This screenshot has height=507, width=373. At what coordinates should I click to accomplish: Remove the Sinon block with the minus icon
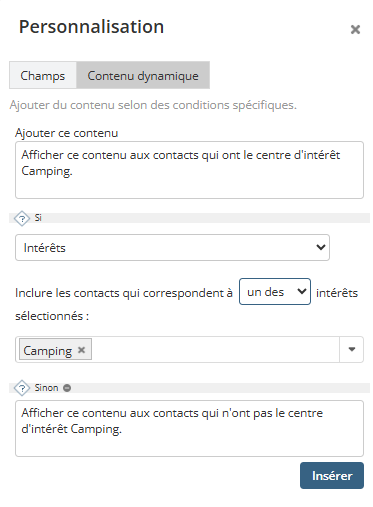67,388
